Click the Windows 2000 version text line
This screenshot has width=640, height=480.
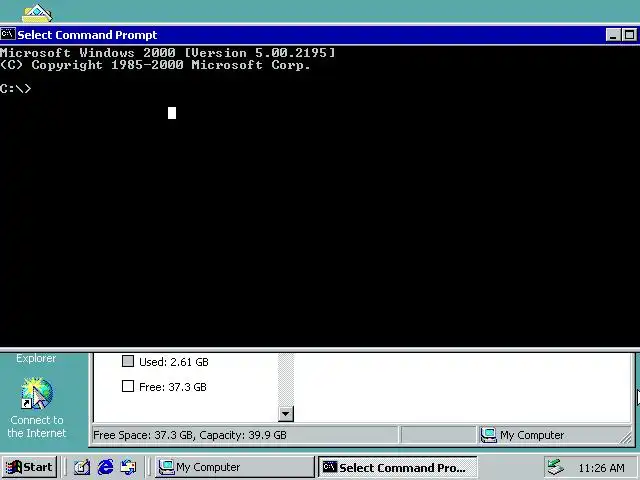click(x=167, y=53)
